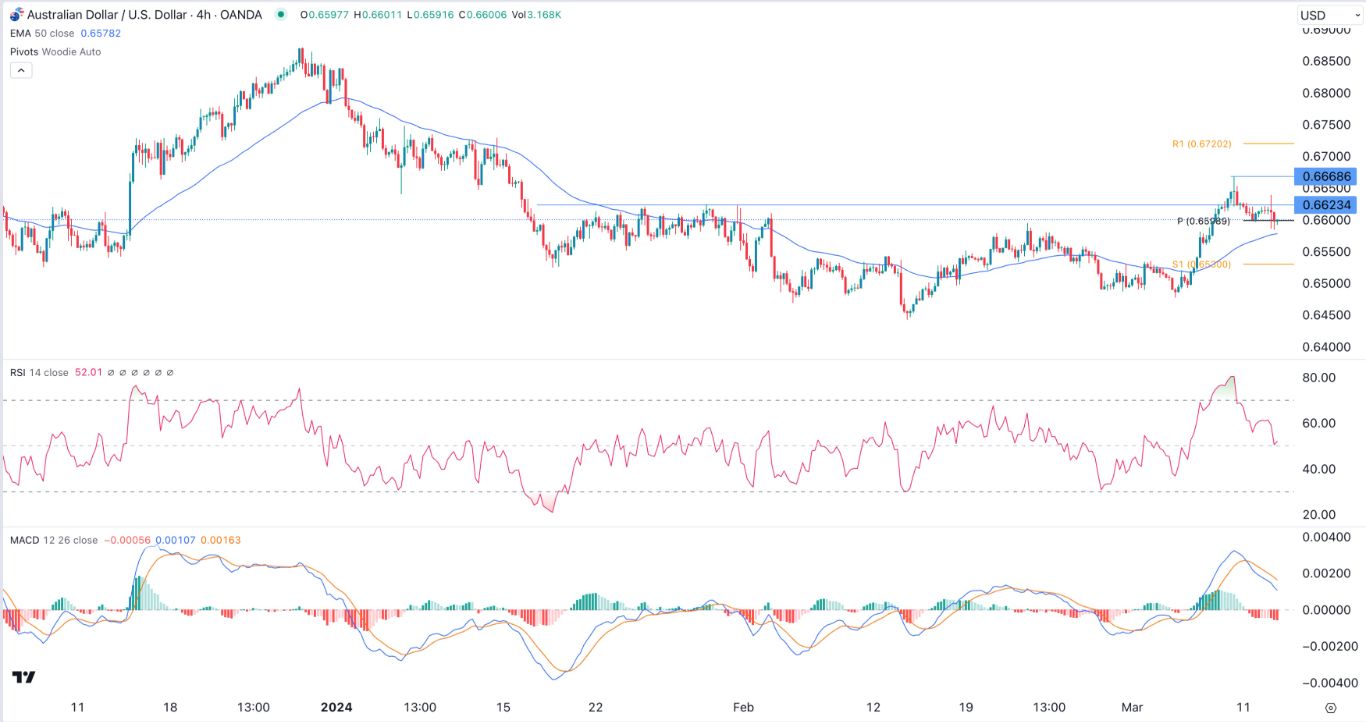Click the TradingView logo in the corner
1366x722 pixels.
point(24,678)
